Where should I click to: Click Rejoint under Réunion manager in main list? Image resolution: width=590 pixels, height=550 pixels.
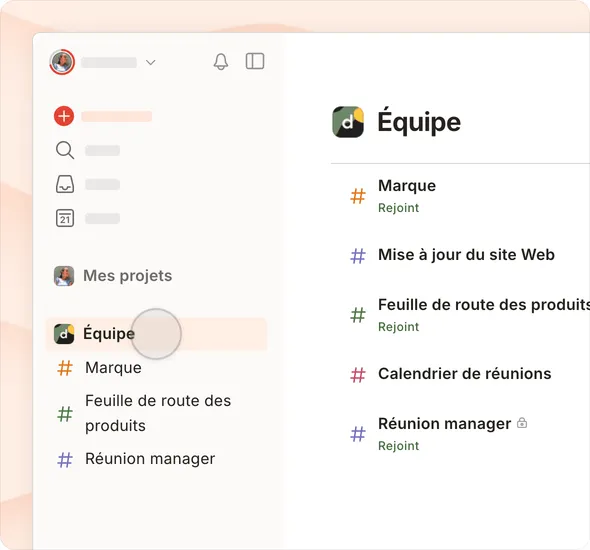(398, 446)
